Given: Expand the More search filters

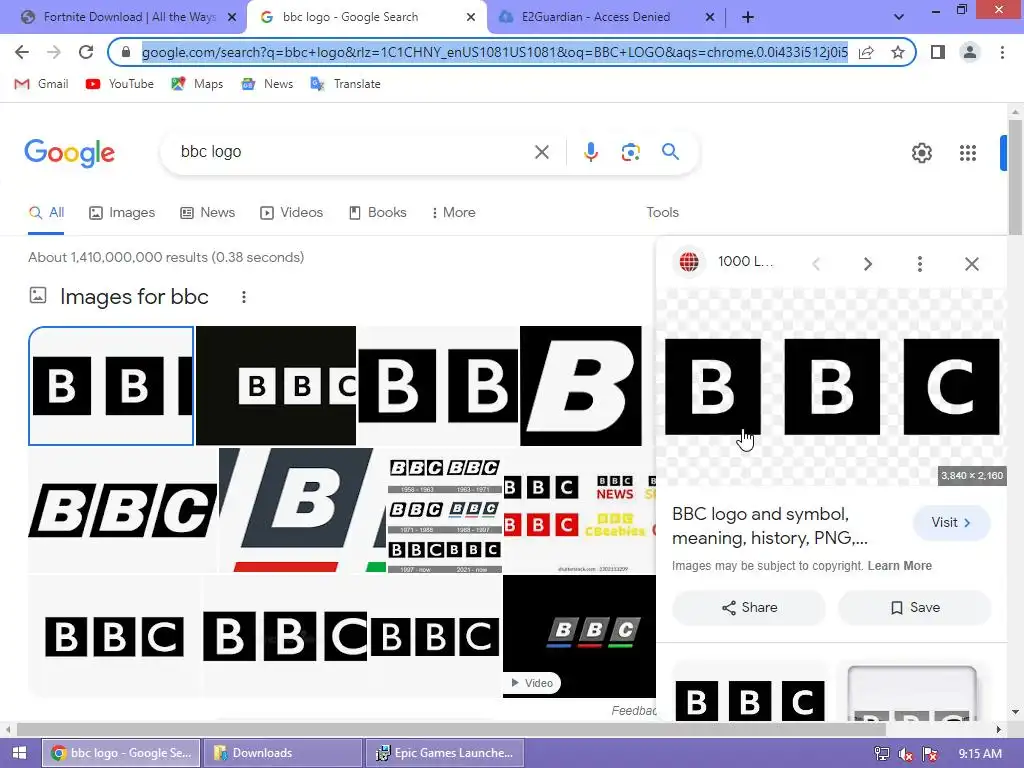Looking at the screenshot, I should [453, 212].
